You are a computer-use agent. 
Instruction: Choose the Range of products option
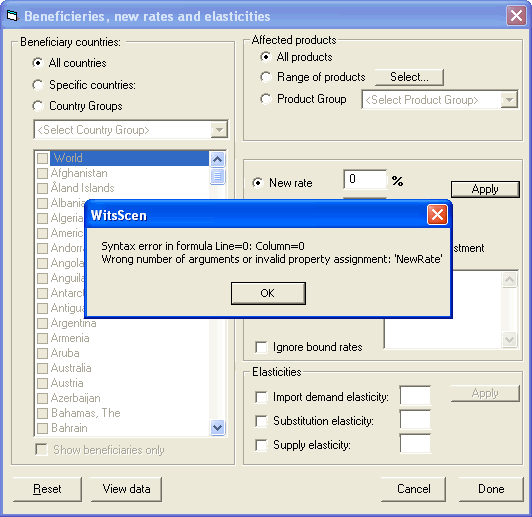pyautogui.click(x=266, y=77)
